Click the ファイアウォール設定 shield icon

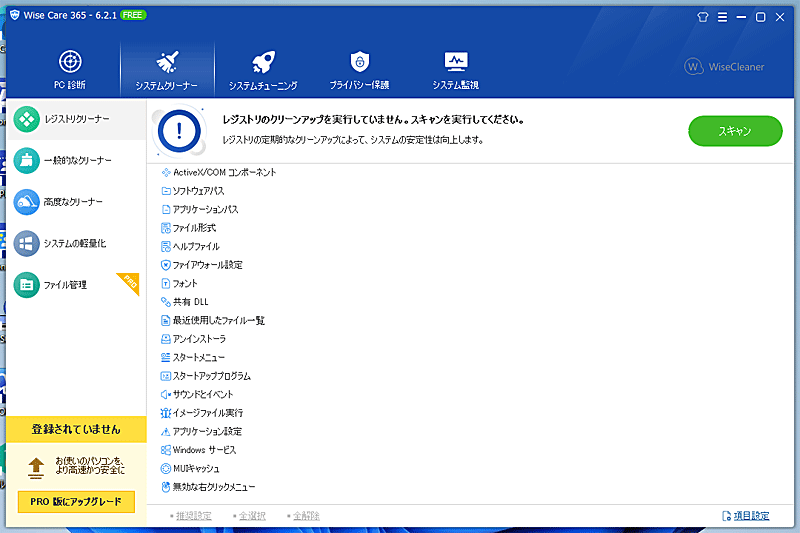(166, 265)
